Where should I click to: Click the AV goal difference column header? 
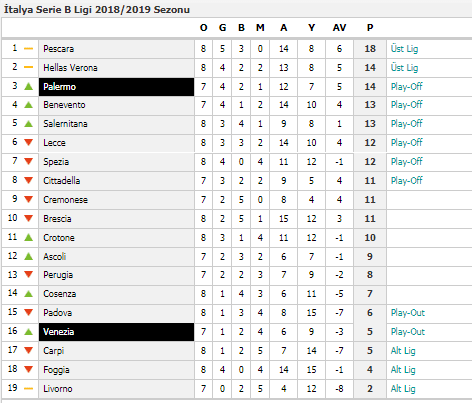pos(339,28)
